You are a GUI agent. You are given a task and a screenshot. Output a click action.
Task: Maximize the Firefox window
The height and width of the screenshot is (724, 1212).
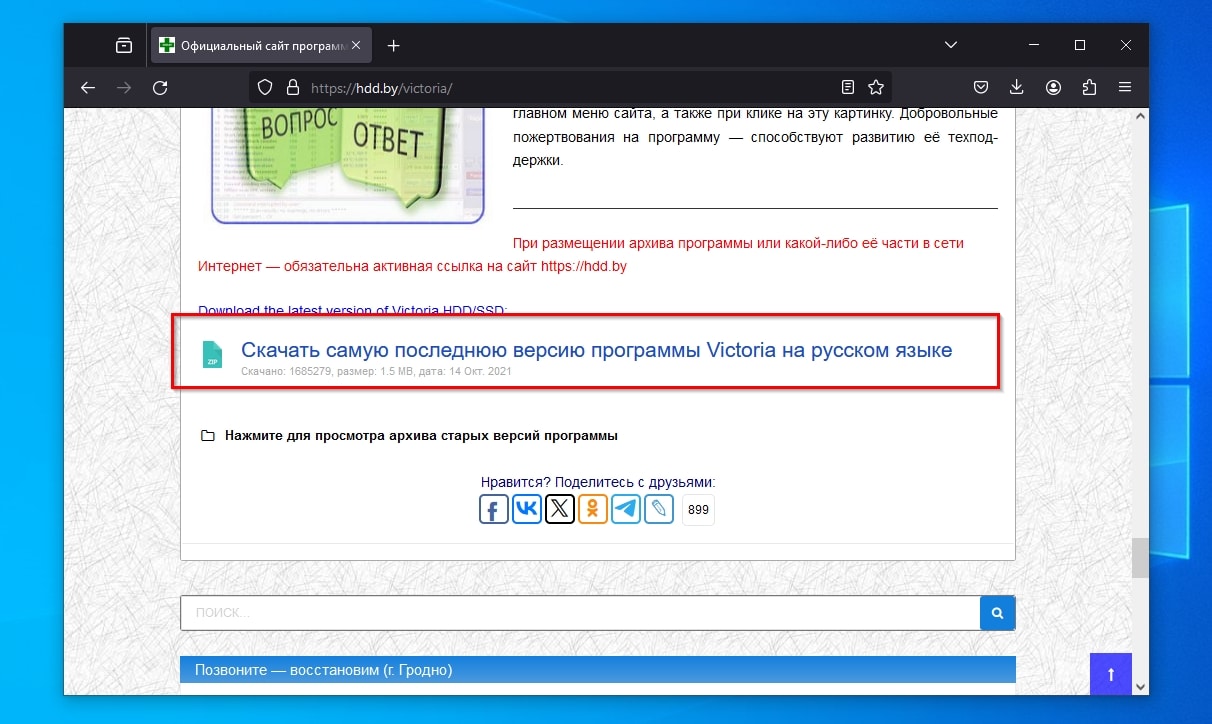pyautogui.click(x=1080, y=45)
